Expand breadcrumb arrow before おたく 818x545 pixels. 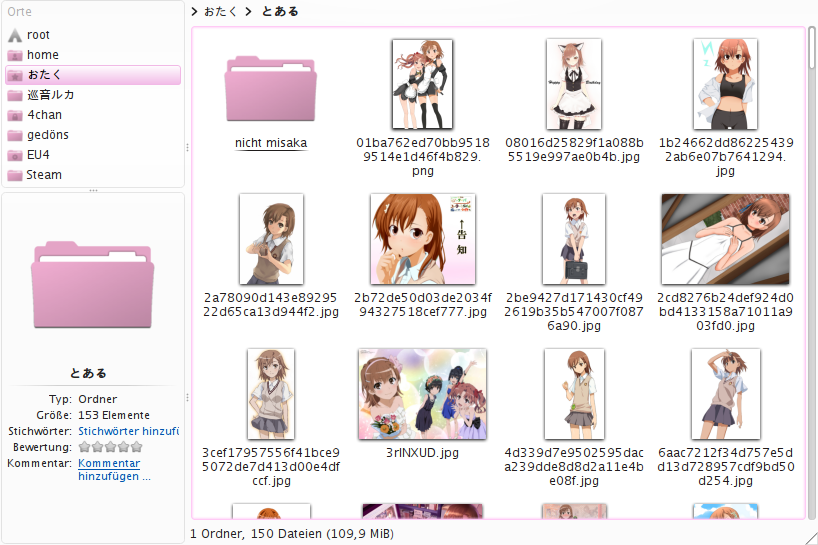point(195,11)
